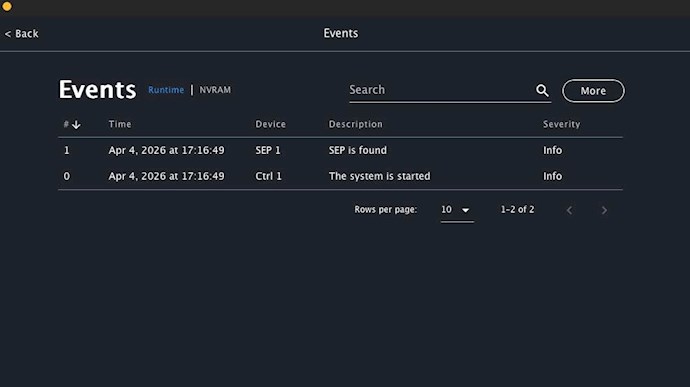The image size is (690, 387).
Task: Sort by Severity column header
Action: [562, 124]
